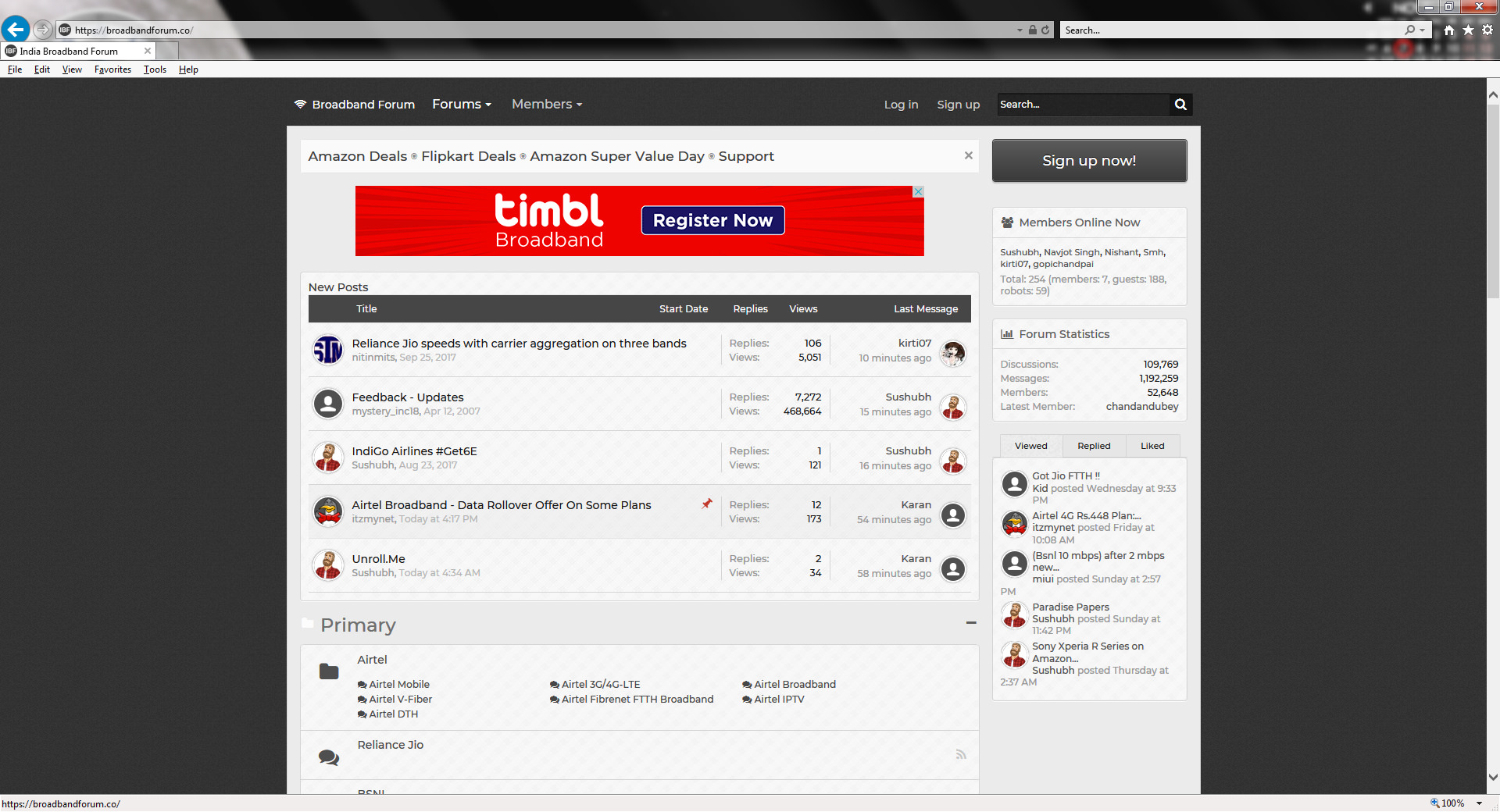Open the browser favorites star icon

tap(1468, 30)
